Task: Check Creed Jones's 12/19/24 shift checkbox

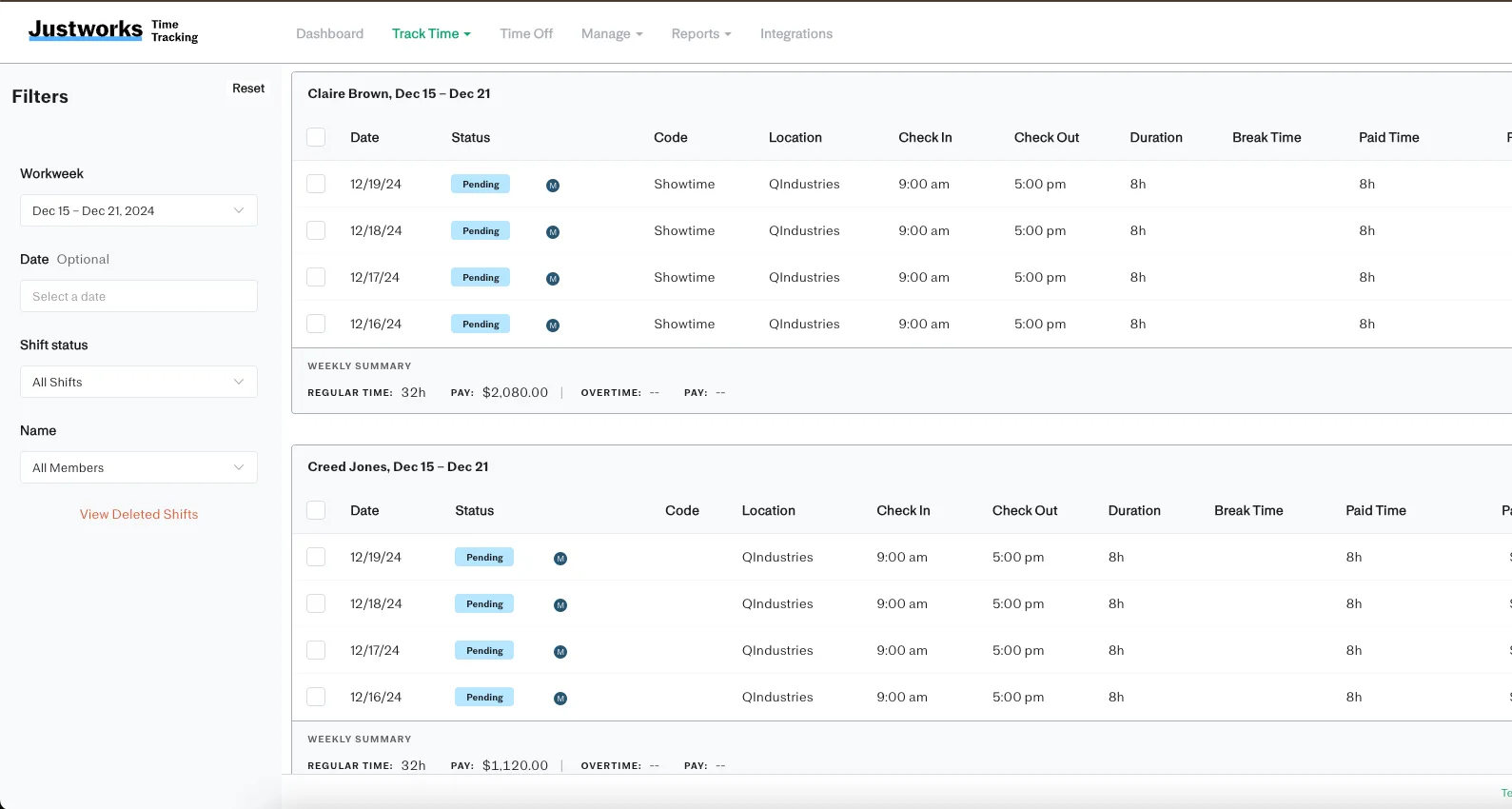Action: click(x=316, y=557)
